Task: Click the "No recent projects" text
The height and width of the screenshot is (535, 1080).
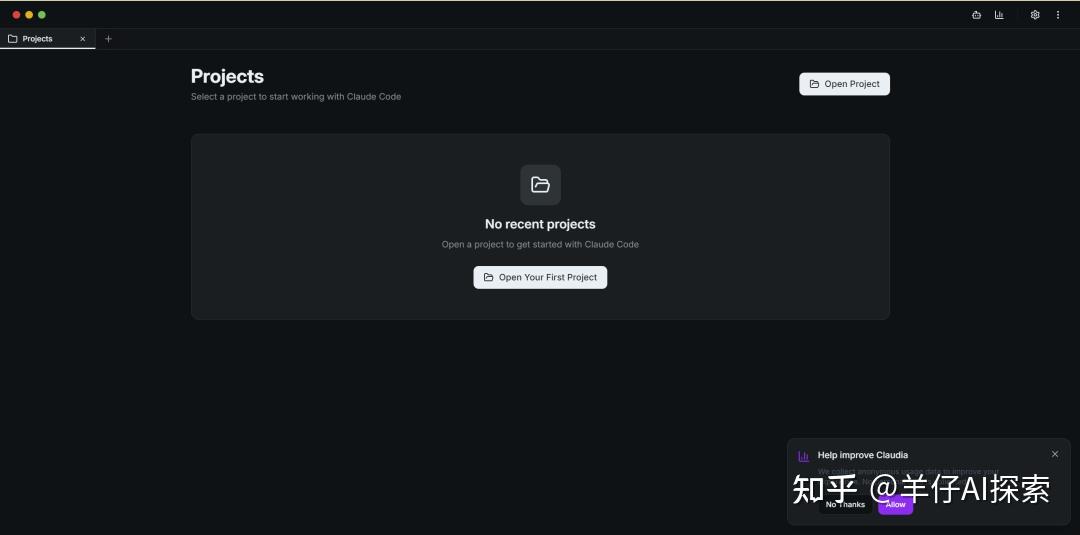Action: 540,224
